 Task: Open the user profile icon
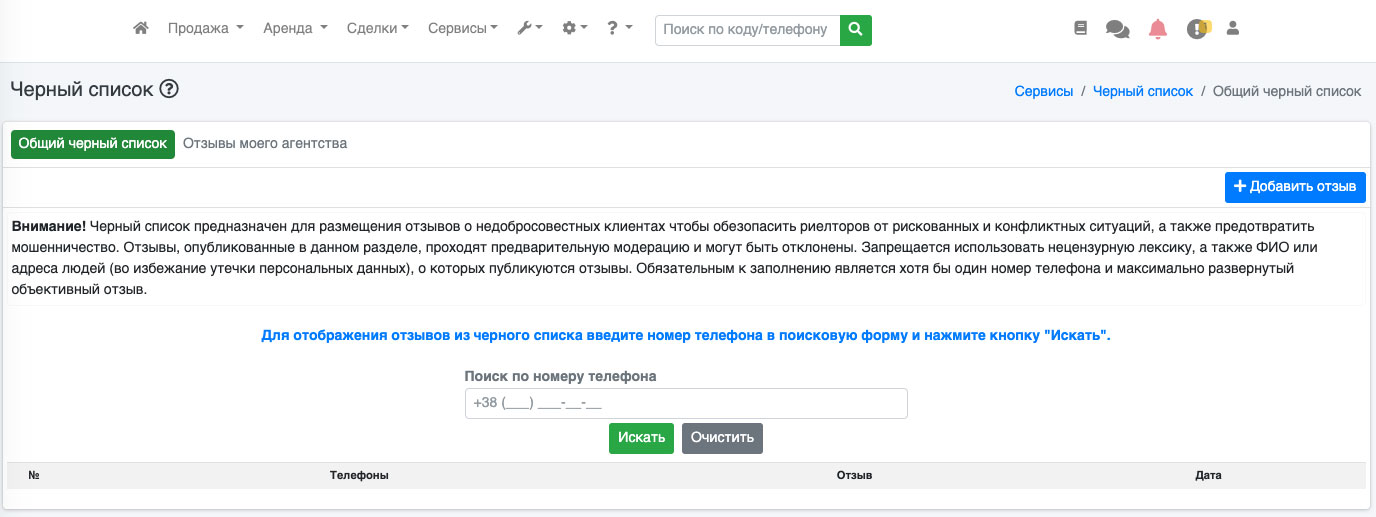1233,29
